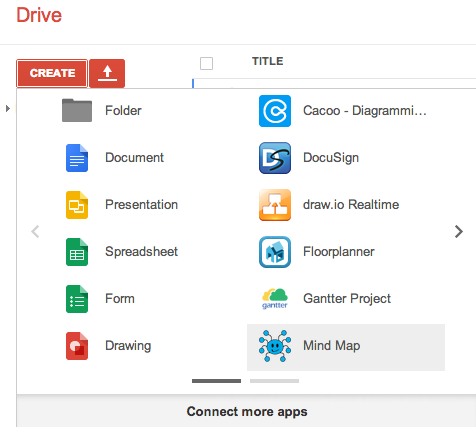Select the Floorplanner label
This screenshot has height=427, width=476.
coord(339,251)
